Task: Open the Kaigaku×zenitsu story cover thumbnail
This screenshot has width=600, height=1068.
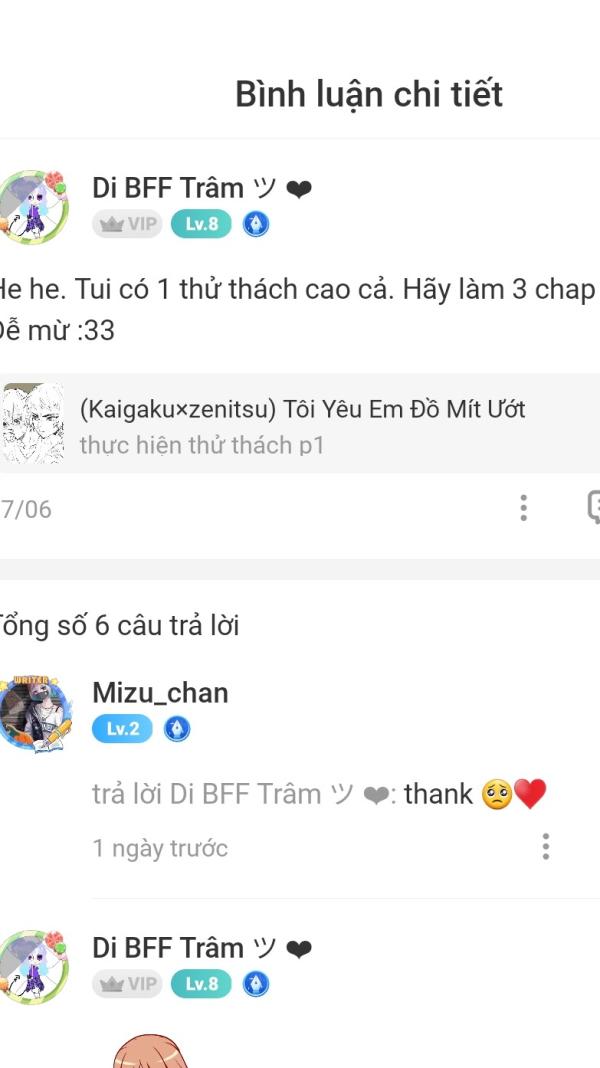Action: (x=33, y=423)
